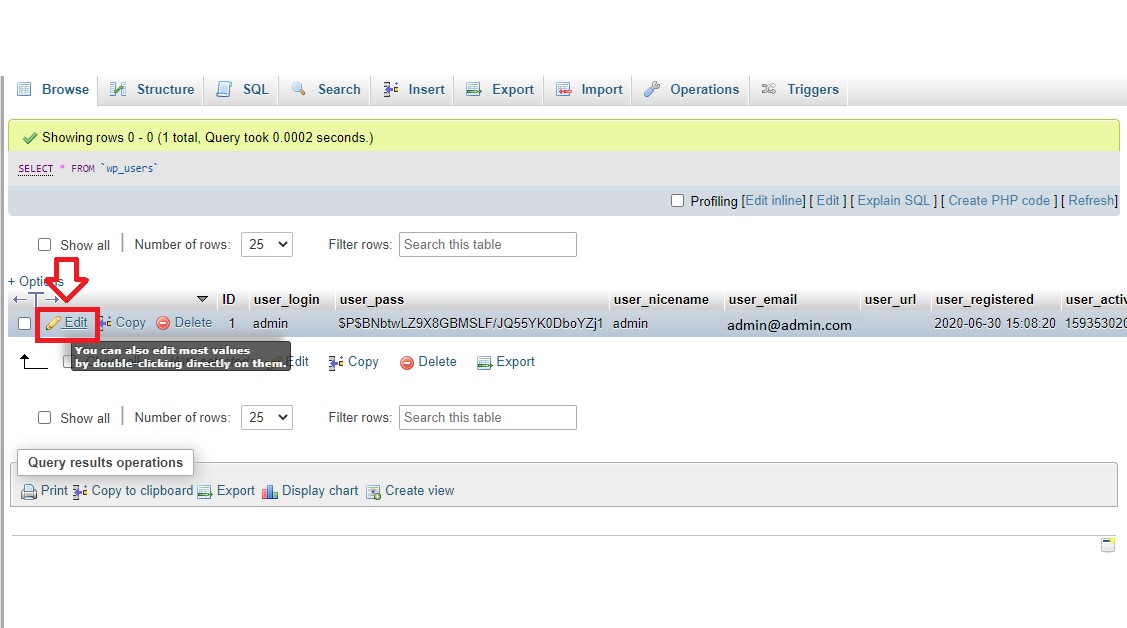
Task: Click the upper Filter rows search field
Action: pyautogui.click(x=488, y=244)
